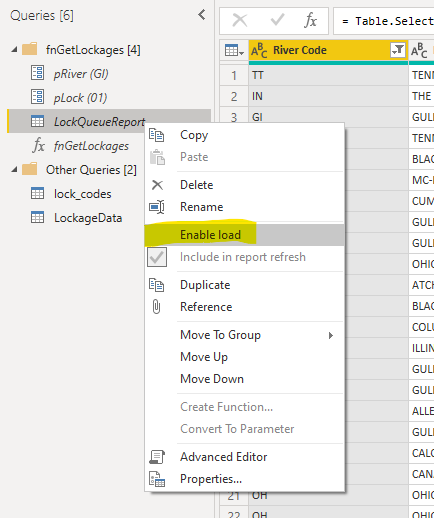Click the Queries [6] pane title
Image resolution: width=434 pixels, height=518 pixels.
click(x=42, y=15)
